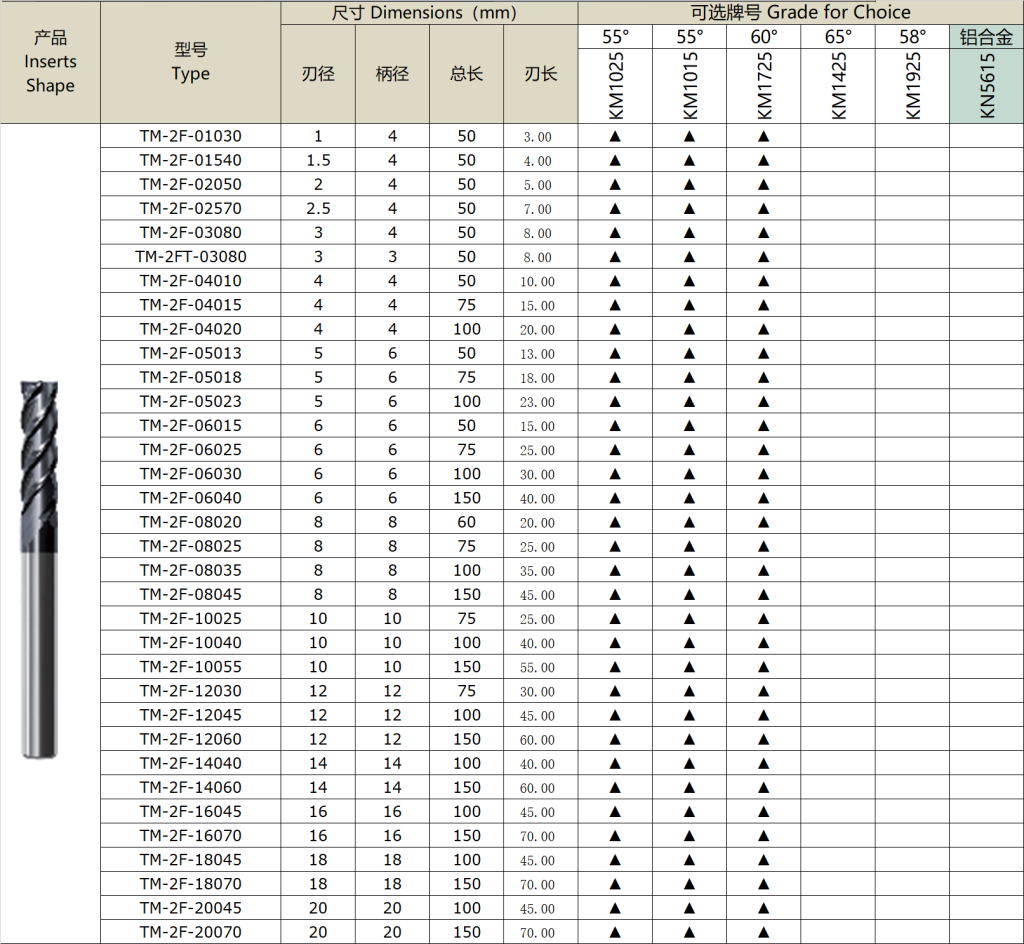Select the KM1925 grade column header
Viewport: 1024px width, 944px height.
pyautogui.click(x=913, y=86)
